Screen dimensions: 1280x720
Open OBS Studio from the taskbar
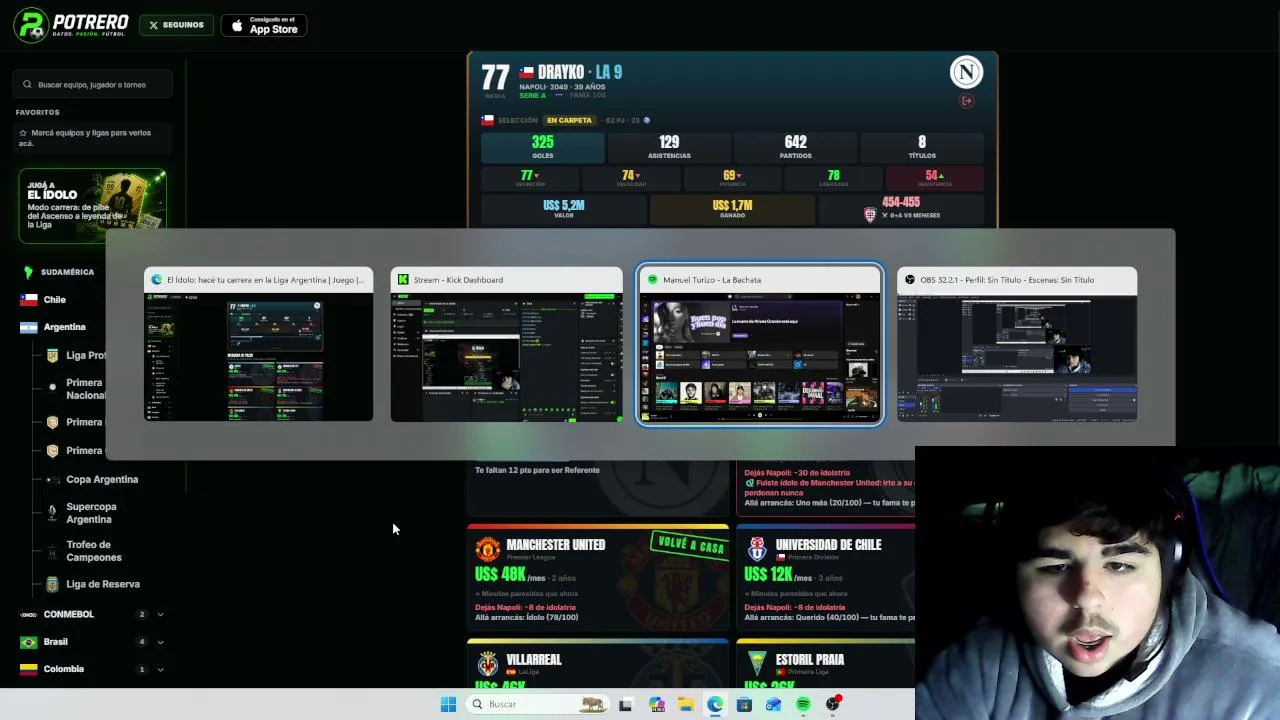(x=832, y=704)
